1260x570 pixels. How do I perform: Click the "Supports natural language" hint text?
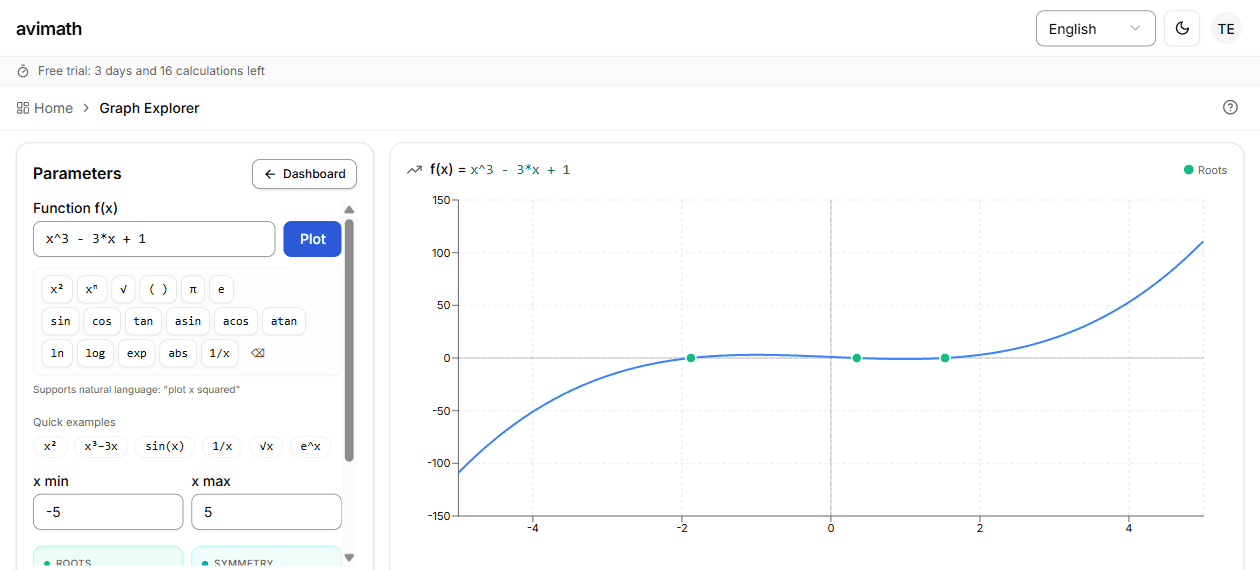[x=136, y=389]
